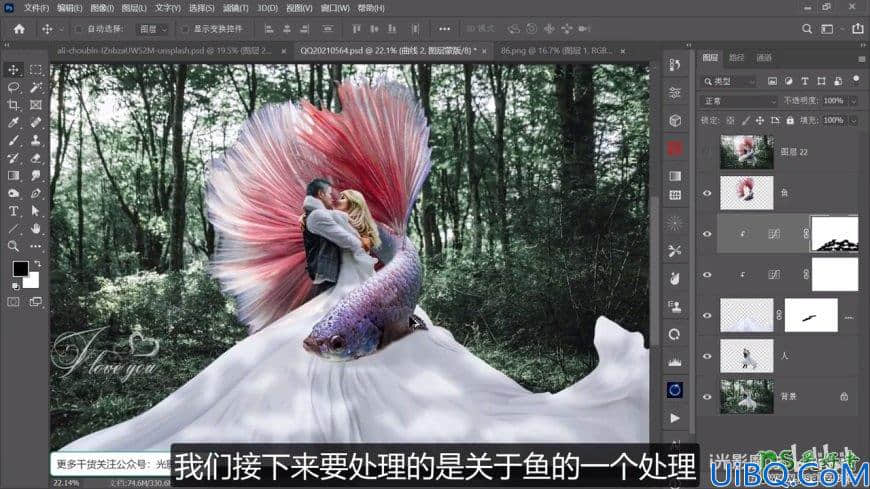870x489 pixels.
Task: Open the fill 100% dropdown arrow
Action: (x=853, y=120)
